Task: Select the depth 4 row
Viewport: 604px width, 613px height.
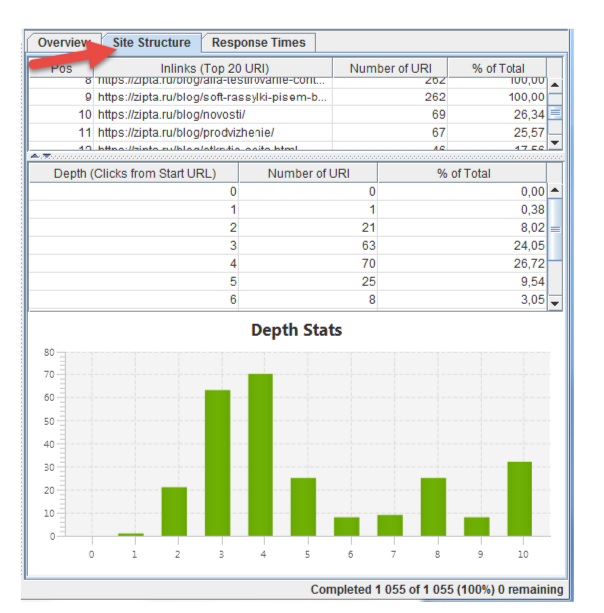Action: click(288, 263)
